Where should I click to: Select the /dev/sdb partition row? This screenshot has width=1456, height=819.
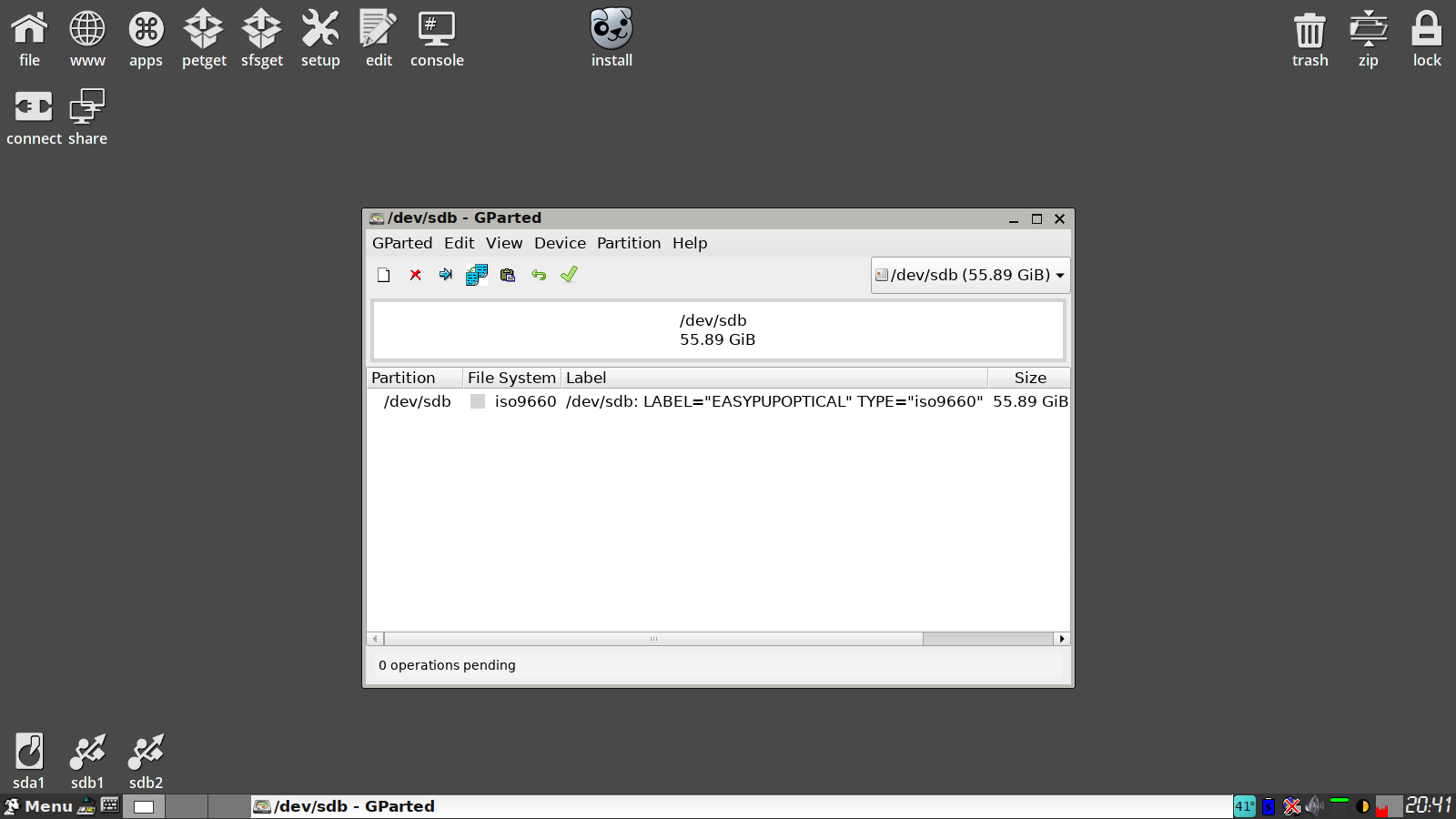719,401
